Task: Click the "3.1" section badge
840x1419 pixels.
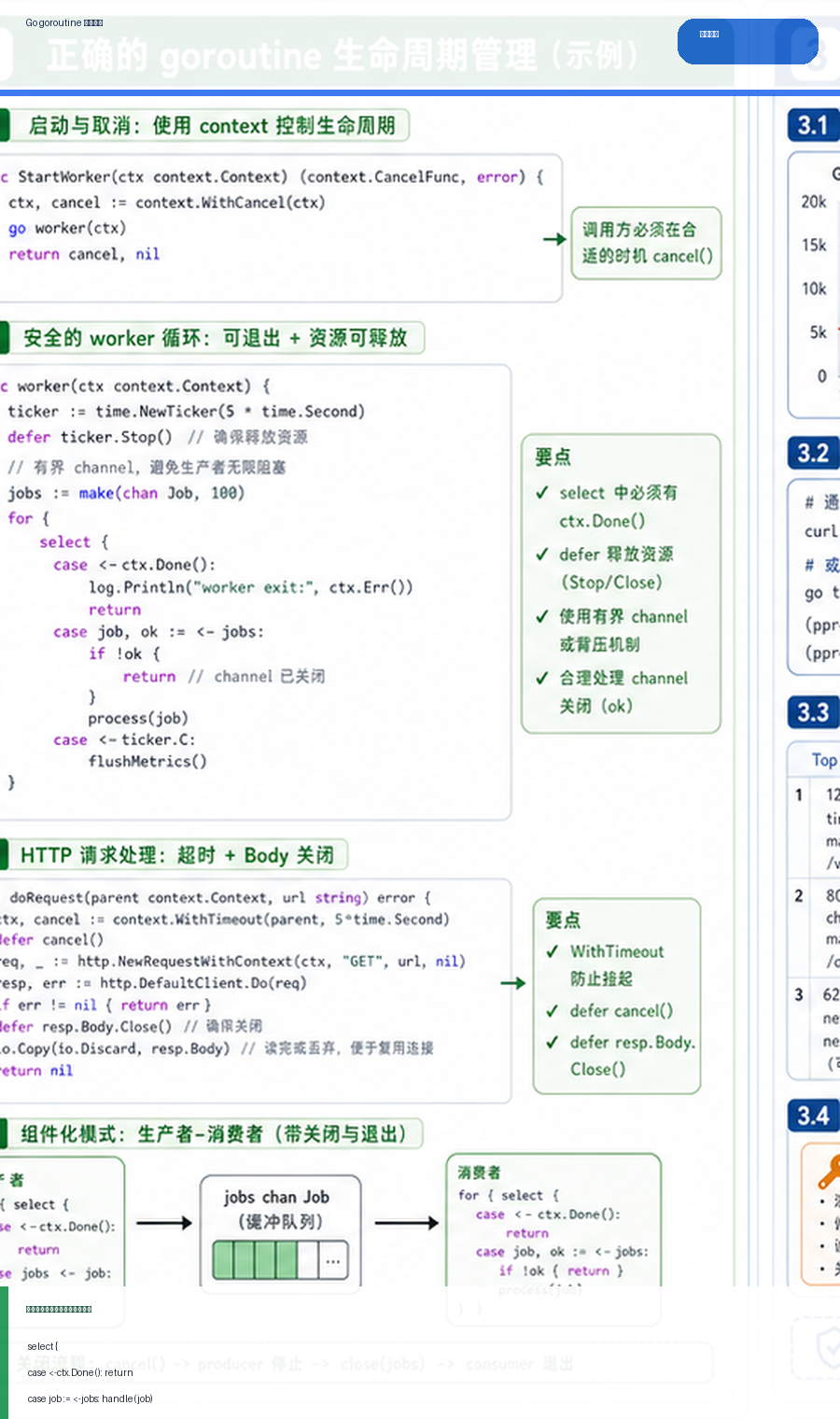Action: coord(812,125)
